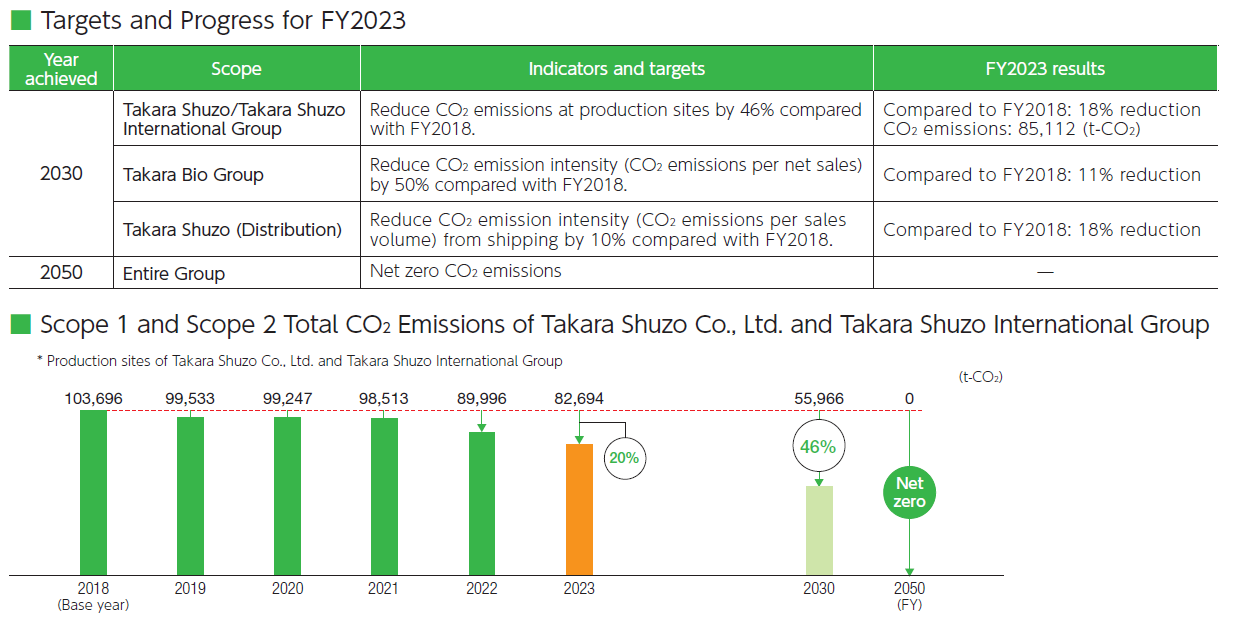
Task: Click the 89,996 value label
Action: (481, 398)
